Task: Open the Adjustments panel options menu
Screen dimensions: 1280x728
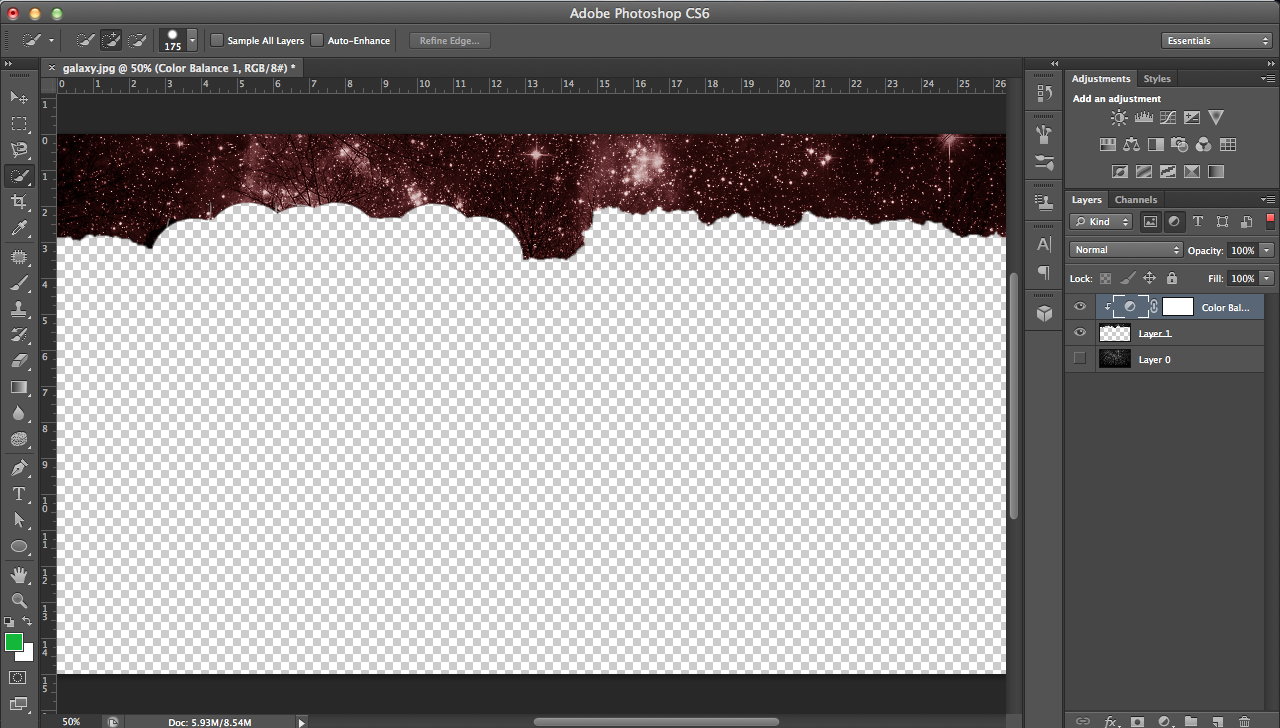Action: [1268, 78]
